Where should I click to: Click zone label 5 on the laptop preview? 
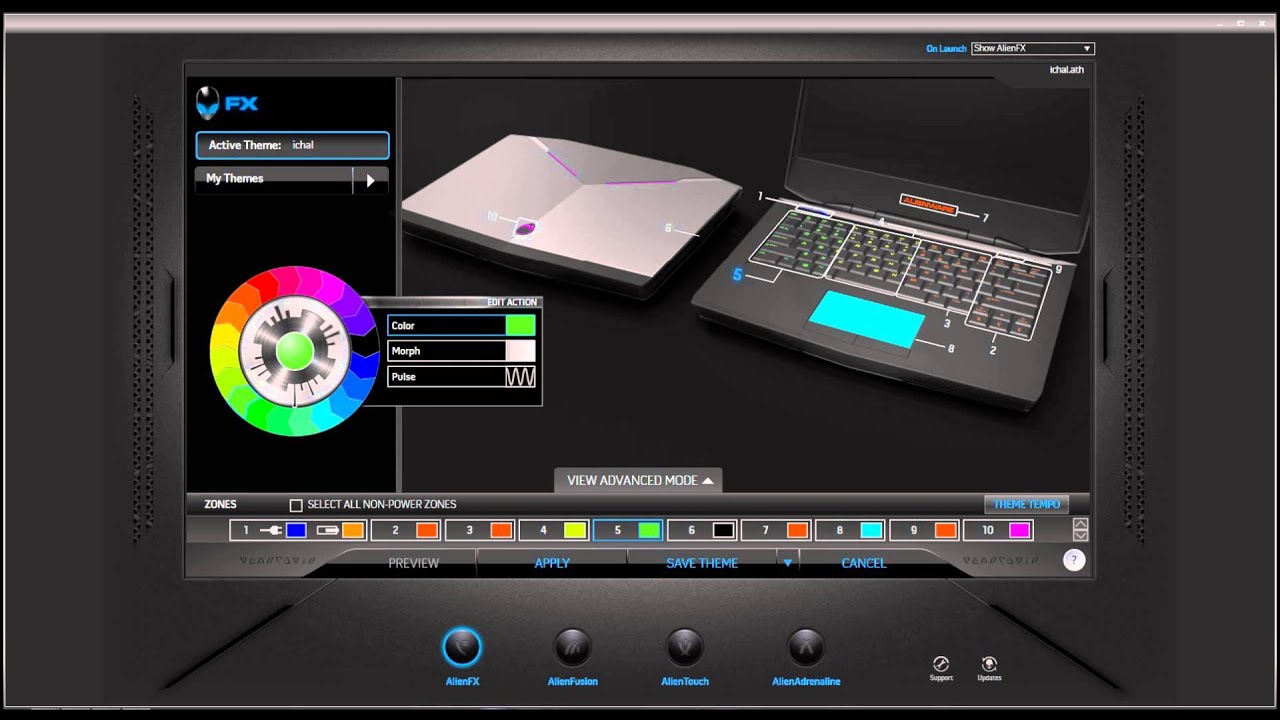coord(737,275)
